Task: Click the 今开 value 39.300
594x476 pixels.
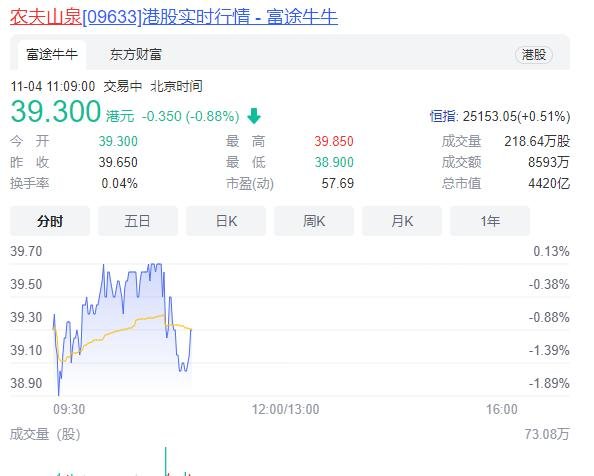Action: click(x=118, y=141)
